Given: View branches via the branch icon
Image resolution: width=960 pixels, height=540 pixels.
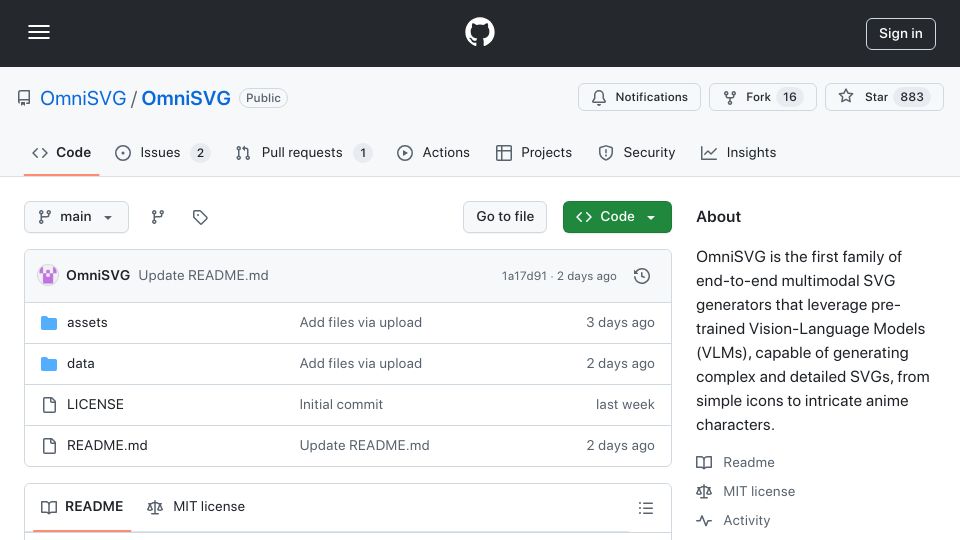Looking at the screenshot, I should pyautogui.click(x=158, y=217).
